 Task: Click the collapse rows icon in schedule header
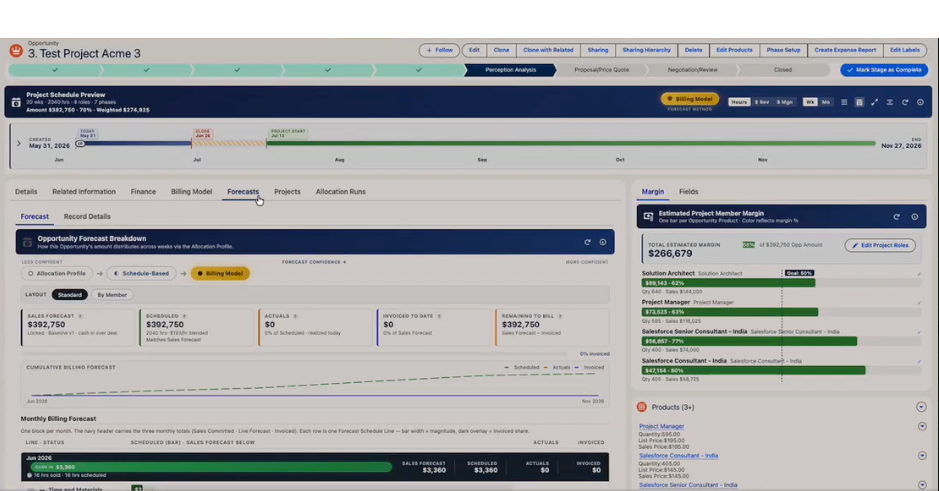tap(889, 102)
